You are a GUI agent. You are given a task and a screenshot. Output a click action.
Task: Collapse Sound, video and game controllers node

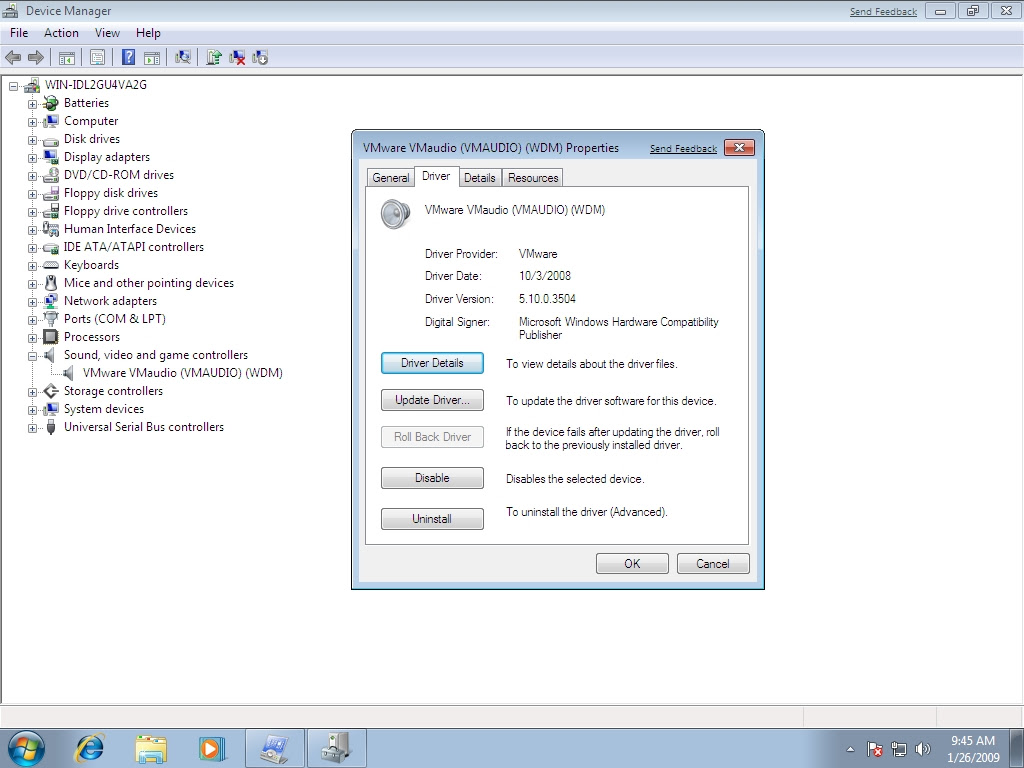32,356
